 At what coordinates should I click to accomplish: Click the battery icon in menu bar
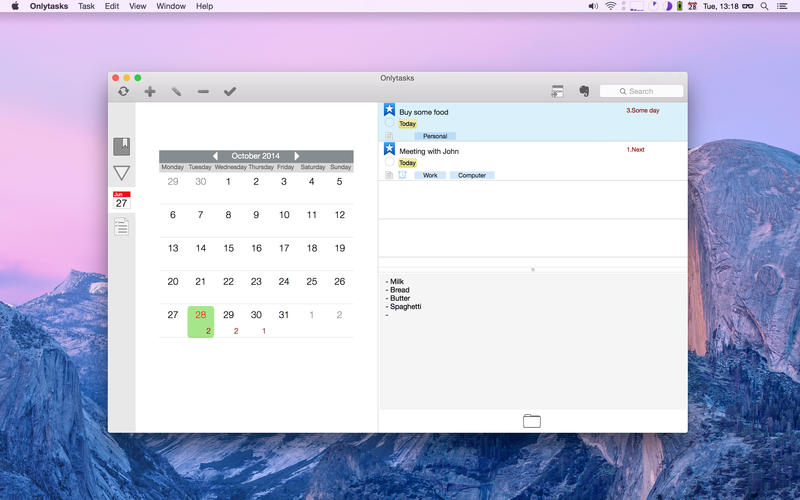point(680,6)
